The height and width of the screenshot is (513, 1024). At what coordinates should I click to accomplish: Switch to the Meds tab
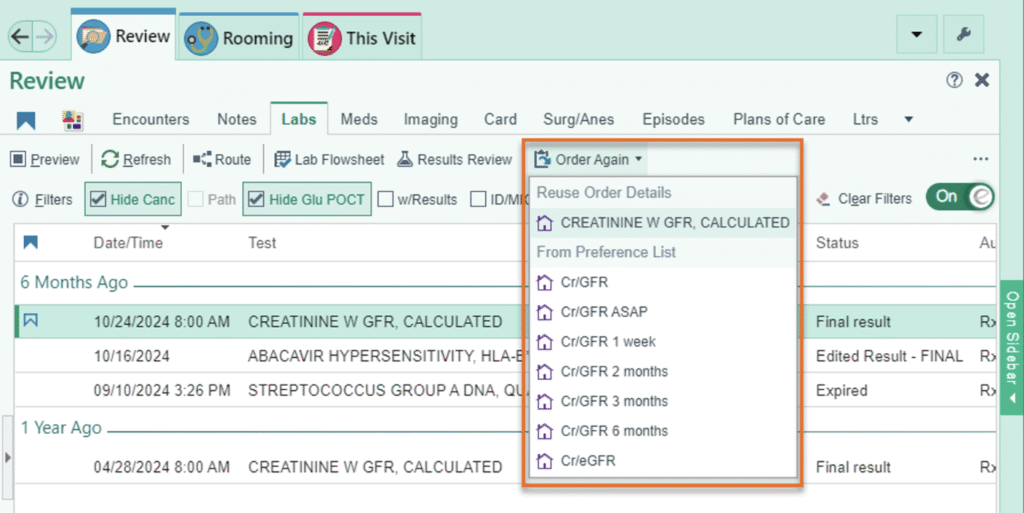[359, 119]
